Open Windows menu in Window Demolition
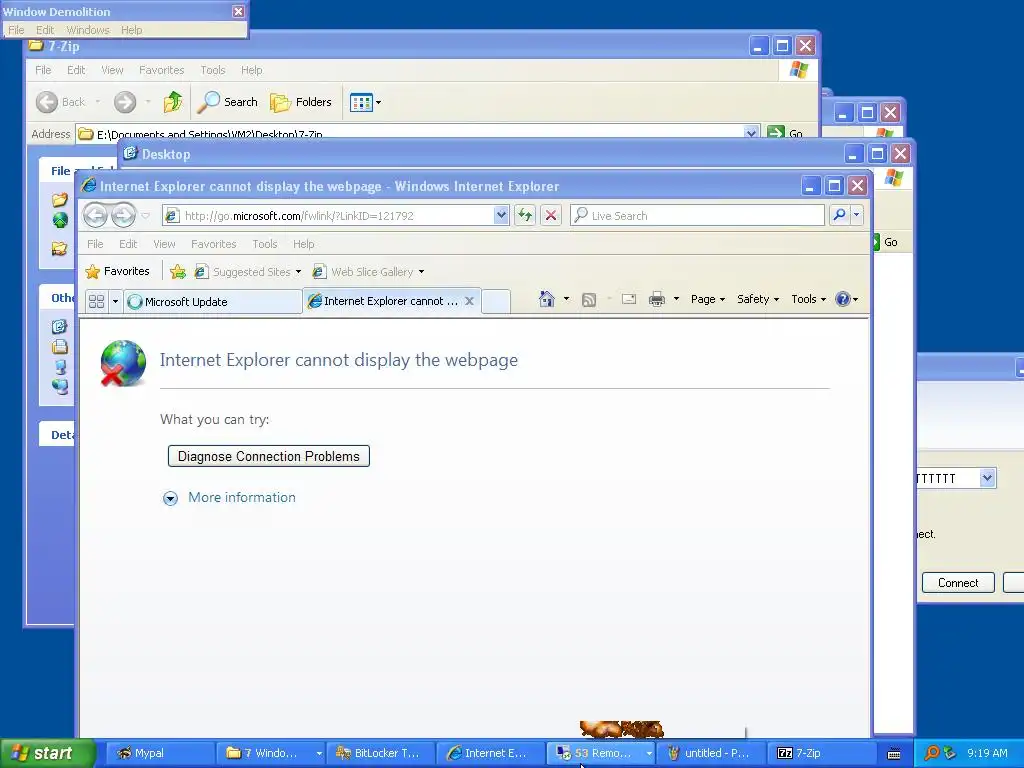Image resolution: width=1024 pixels, height=768 pixels. point(88,30)
